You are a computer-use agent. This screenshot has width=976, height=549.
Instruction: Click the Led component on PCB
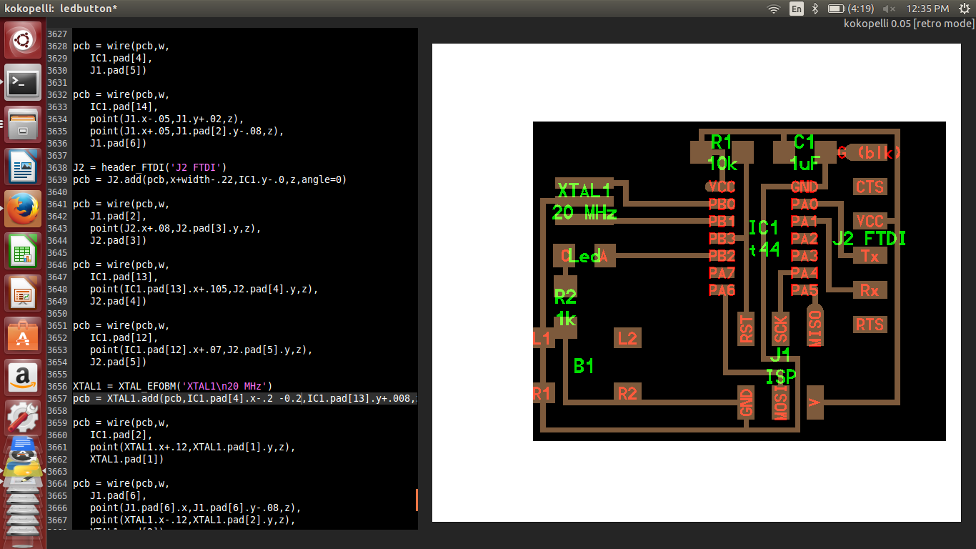coord(584,256)
